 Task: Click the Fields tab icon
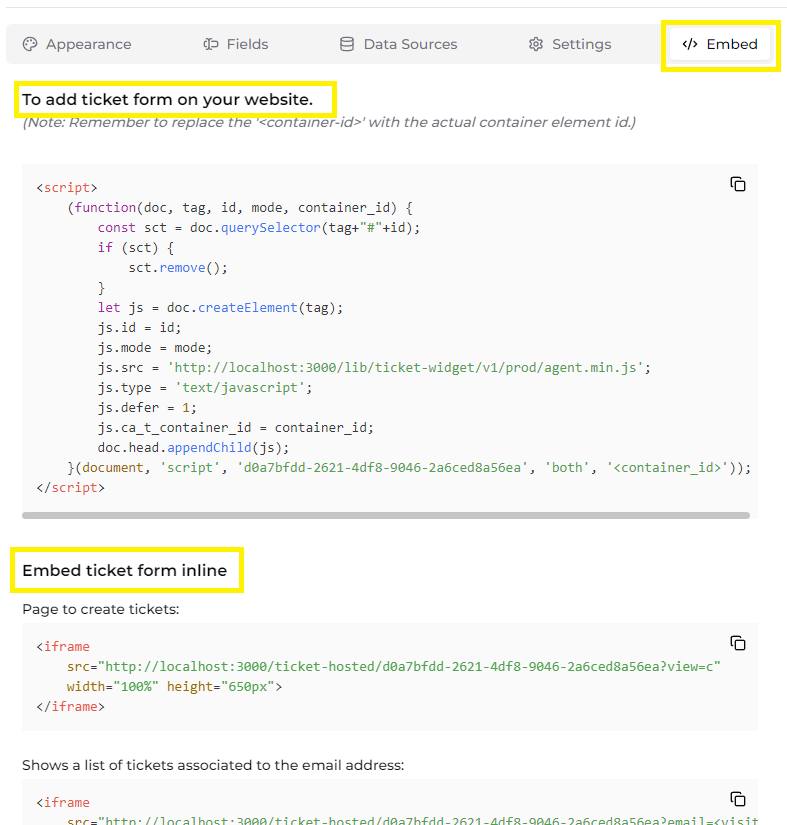212,44
